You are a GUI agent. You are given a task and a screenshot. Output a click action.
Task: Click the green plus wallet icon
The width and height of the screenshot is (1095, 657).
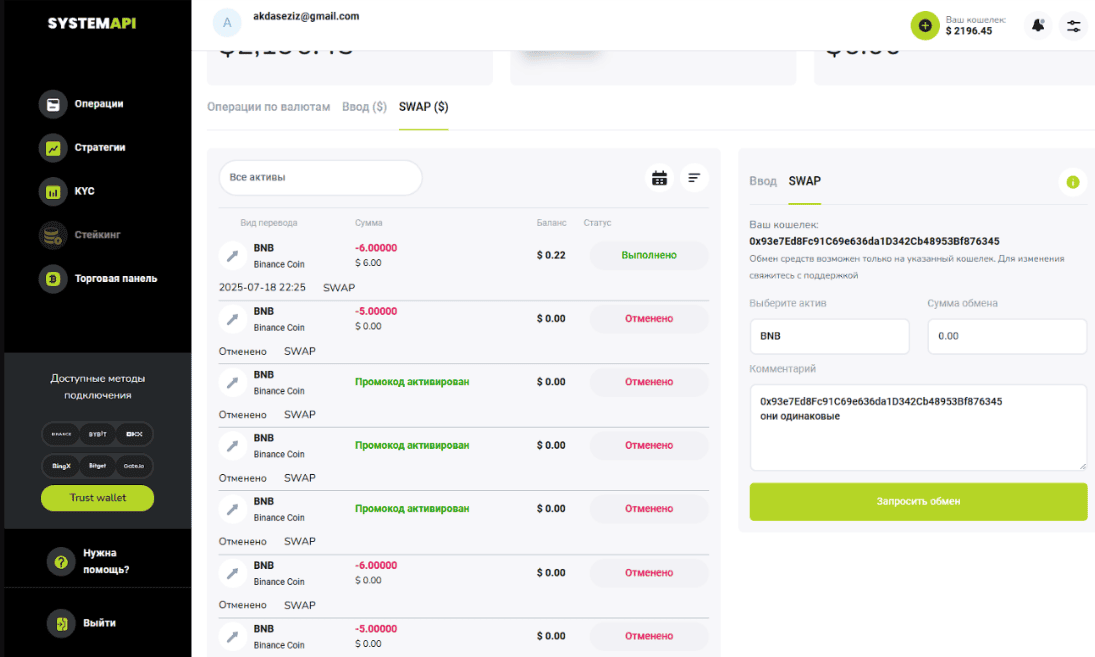924,25
